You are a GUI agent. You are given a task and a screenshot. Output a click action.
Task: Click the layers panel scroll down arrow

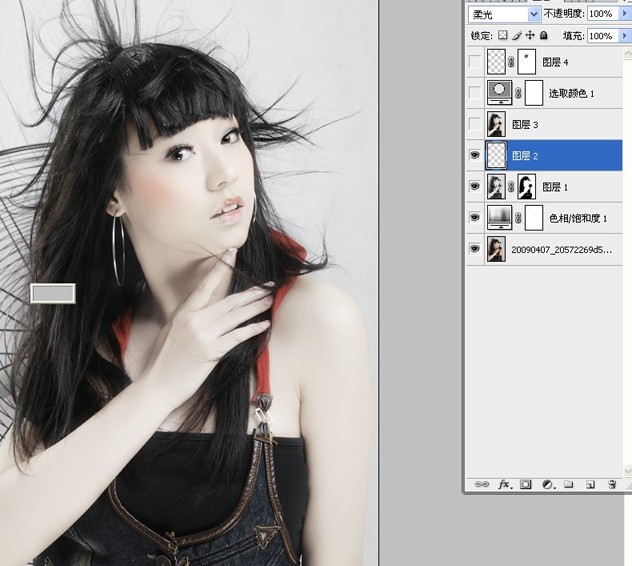[x=628, y=470]
